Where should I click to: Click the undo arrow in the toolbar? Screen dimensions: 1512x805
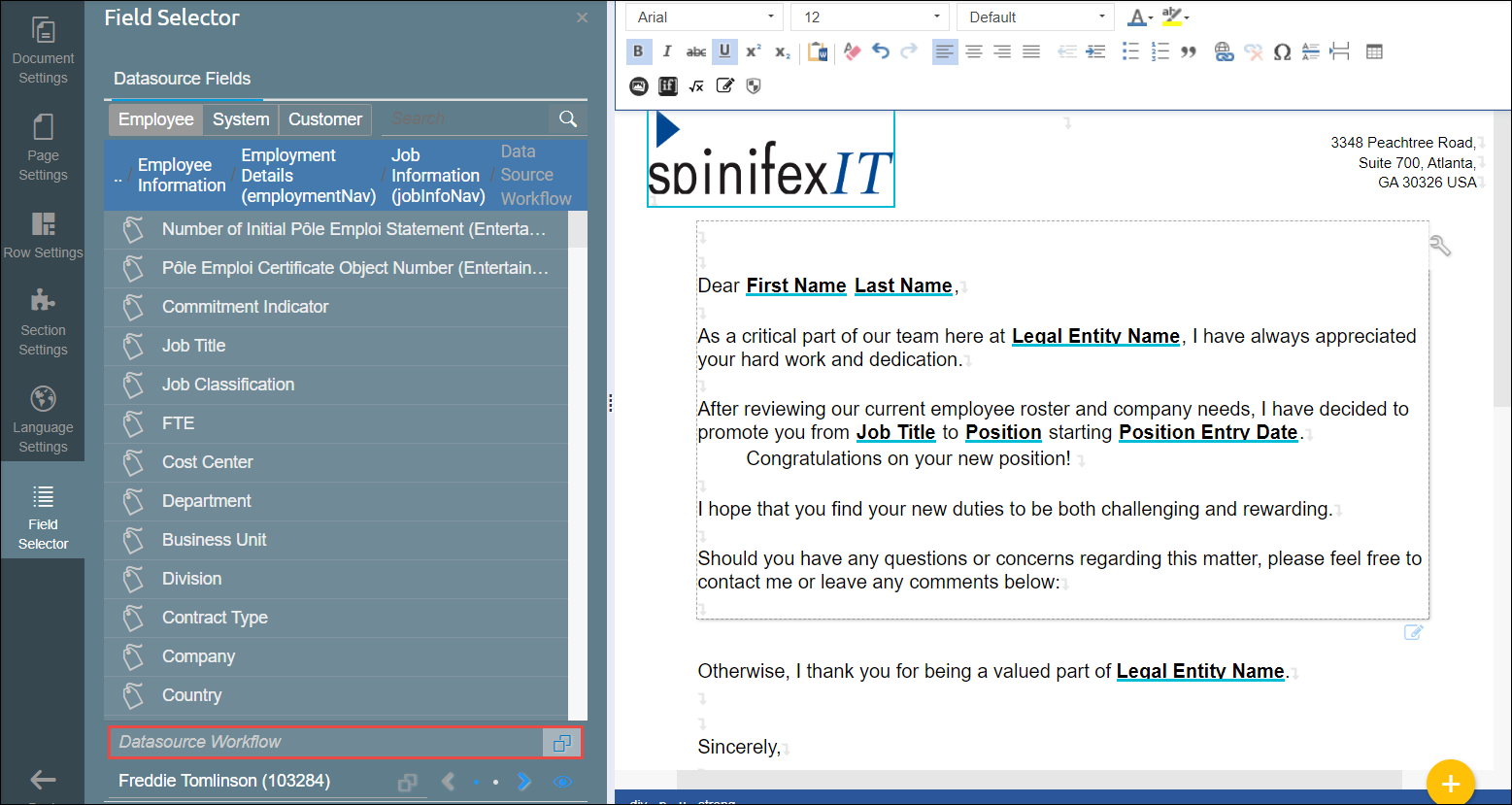[881, 52]
